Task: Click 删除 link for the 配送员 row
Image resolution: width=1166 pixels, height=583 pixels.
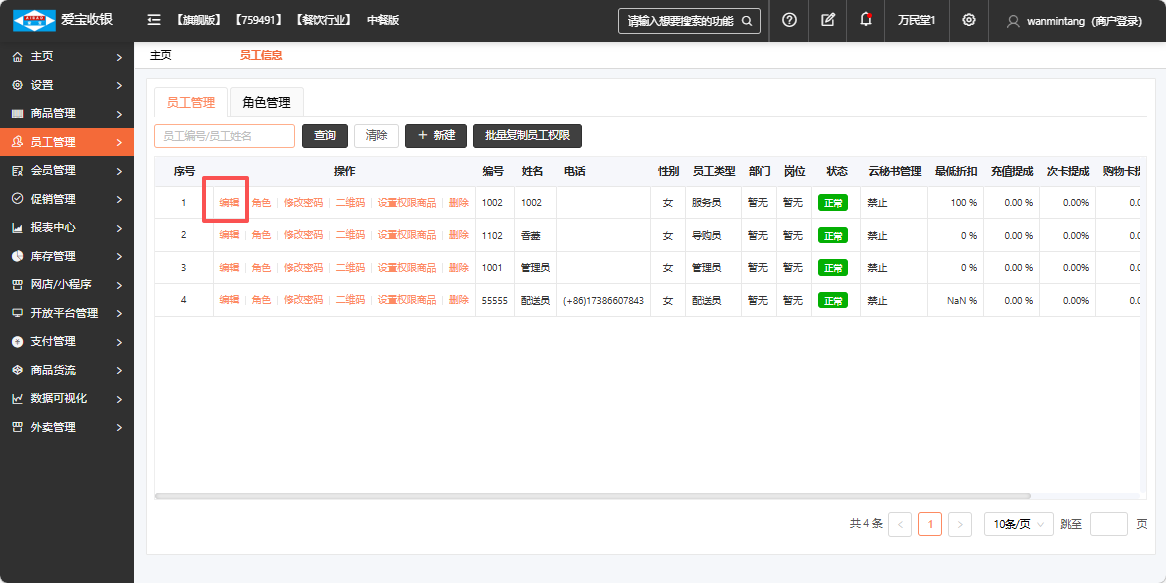Action: tap(458, 300)
